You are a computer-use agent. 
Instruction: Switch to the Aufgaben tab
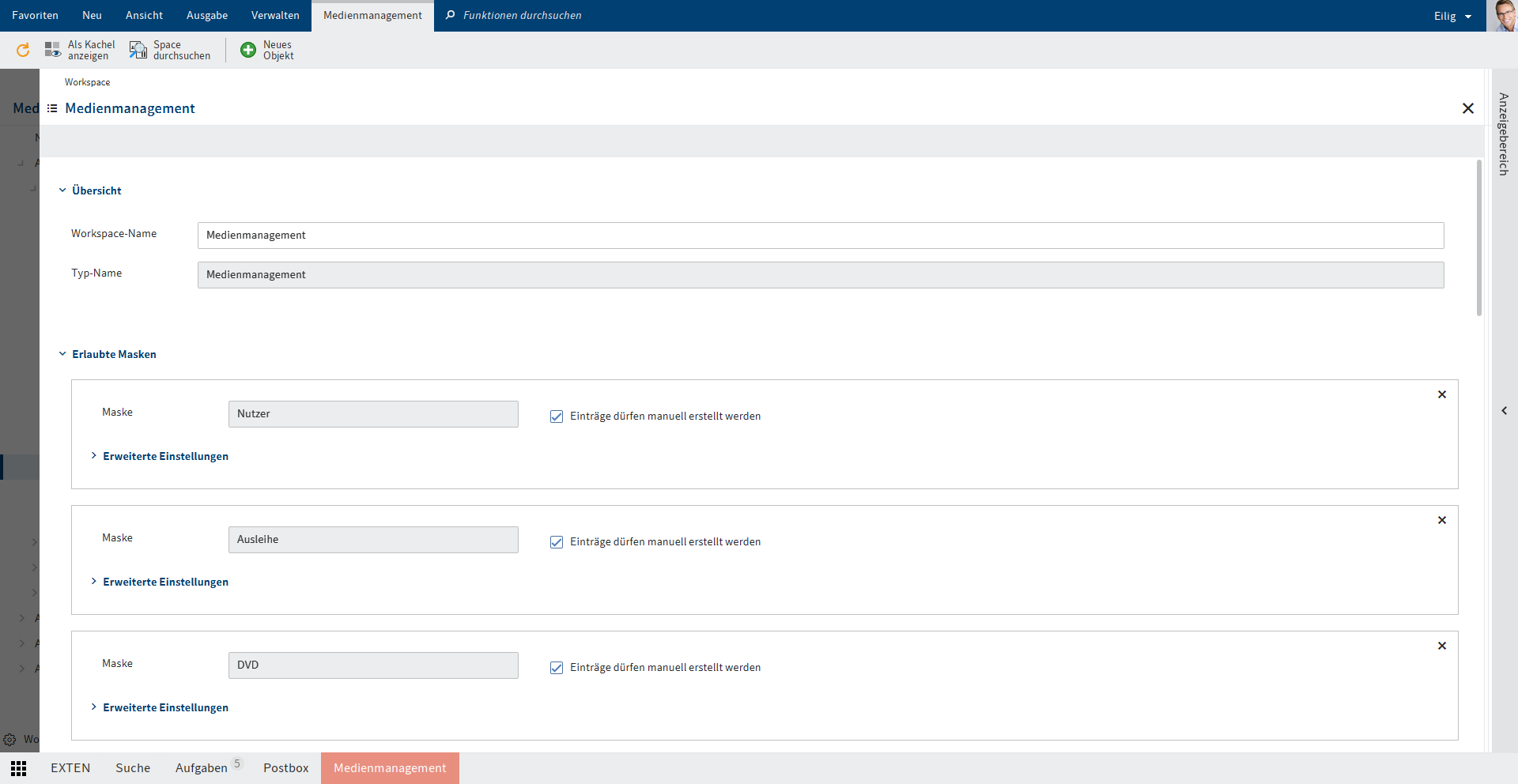[x=200, y=767]
